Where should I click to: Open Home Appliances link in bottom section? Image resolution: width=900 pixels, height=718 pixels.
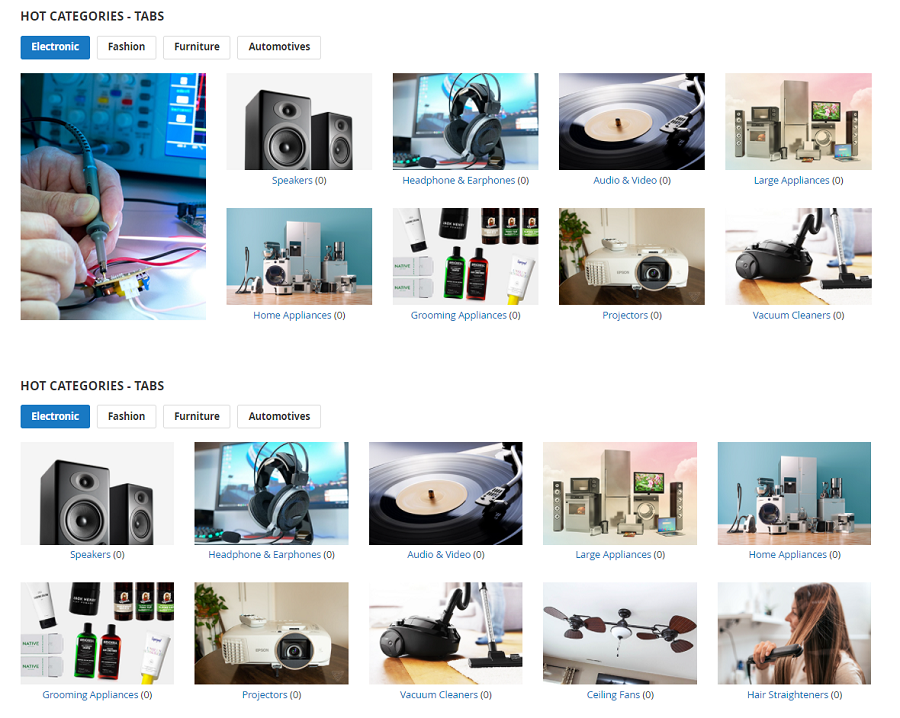tap(788, 554)
